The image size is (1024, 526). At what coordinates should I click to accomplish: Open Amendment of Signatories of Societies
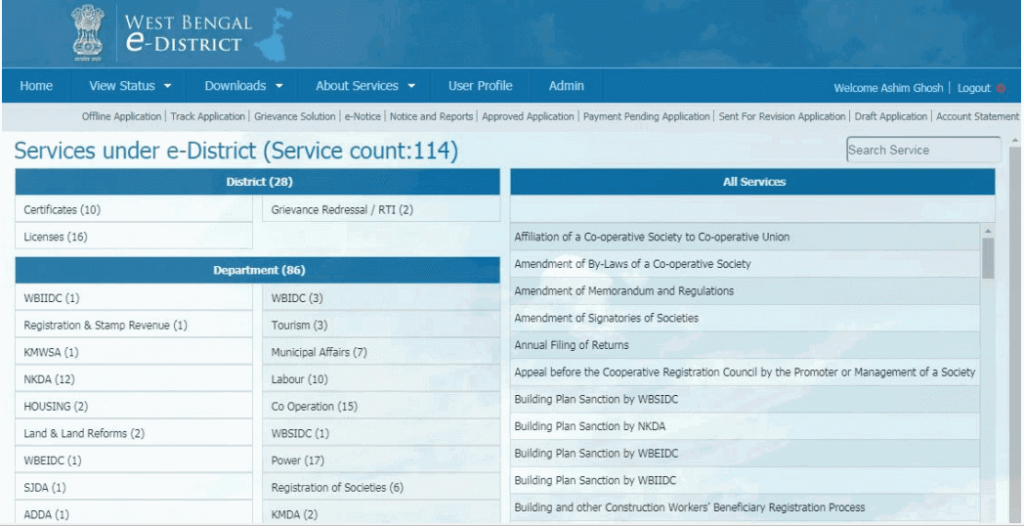(x=745, y=318)
